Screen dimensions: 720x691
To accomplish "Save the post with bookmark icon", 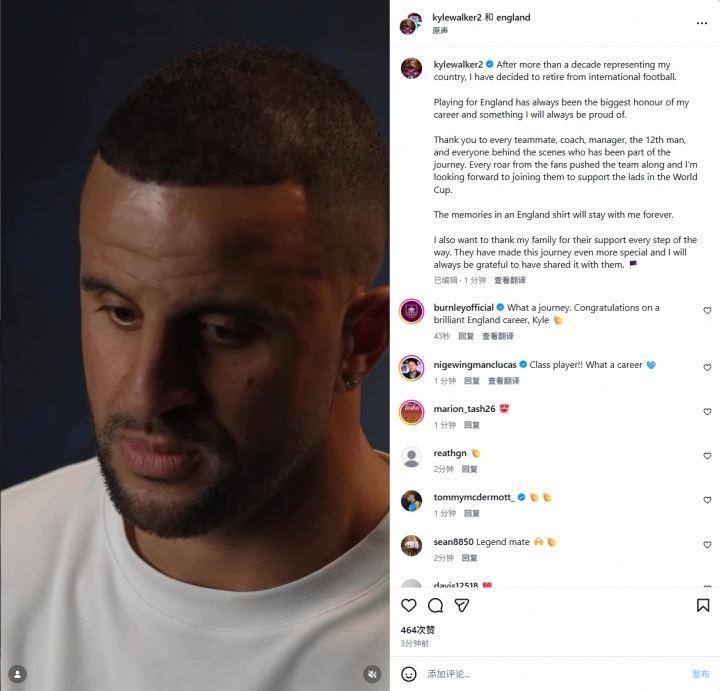I will click(x=703, y=605).
